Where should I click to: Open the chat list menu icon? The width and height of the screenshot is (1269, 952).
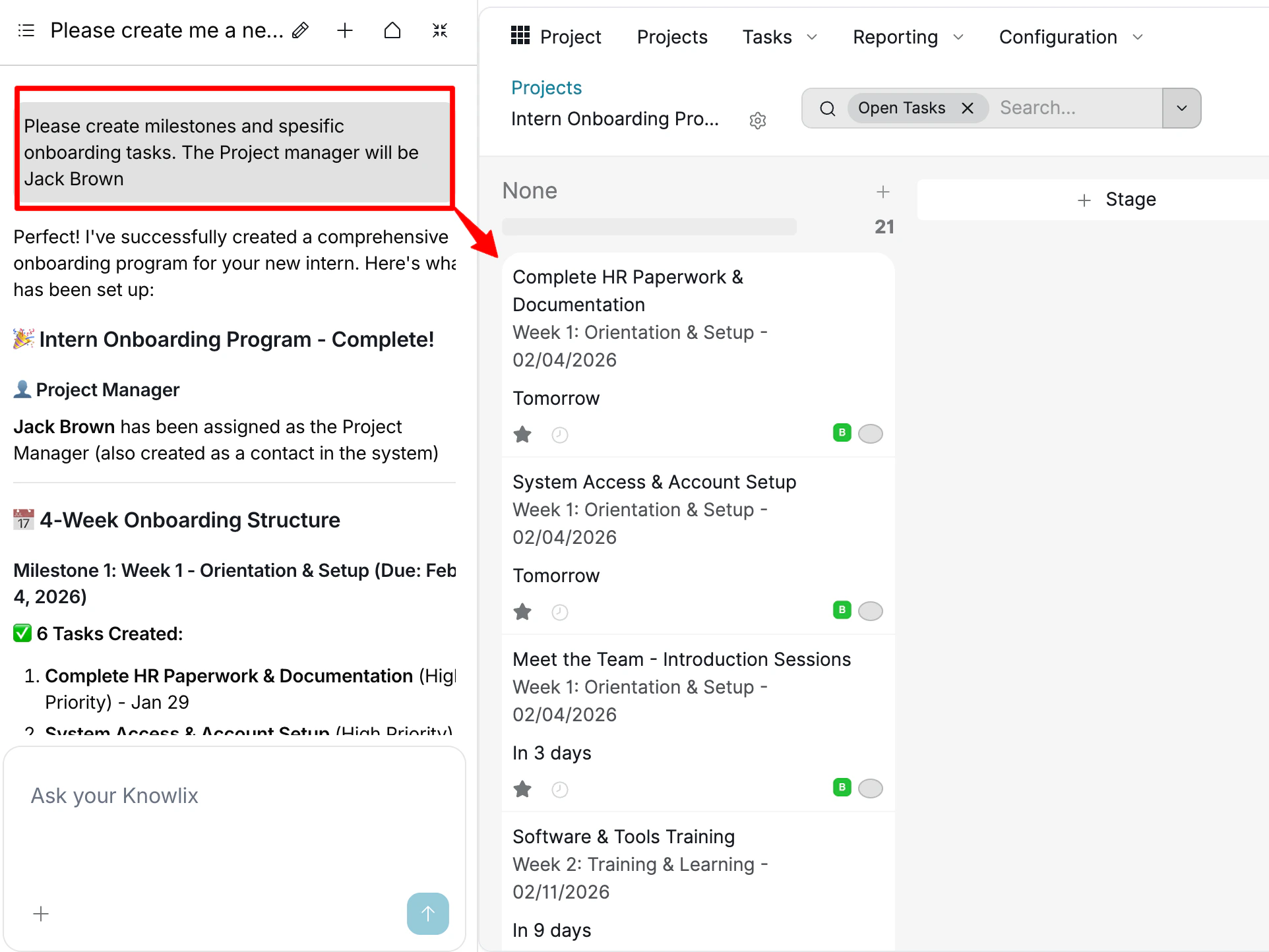point(26,30)
